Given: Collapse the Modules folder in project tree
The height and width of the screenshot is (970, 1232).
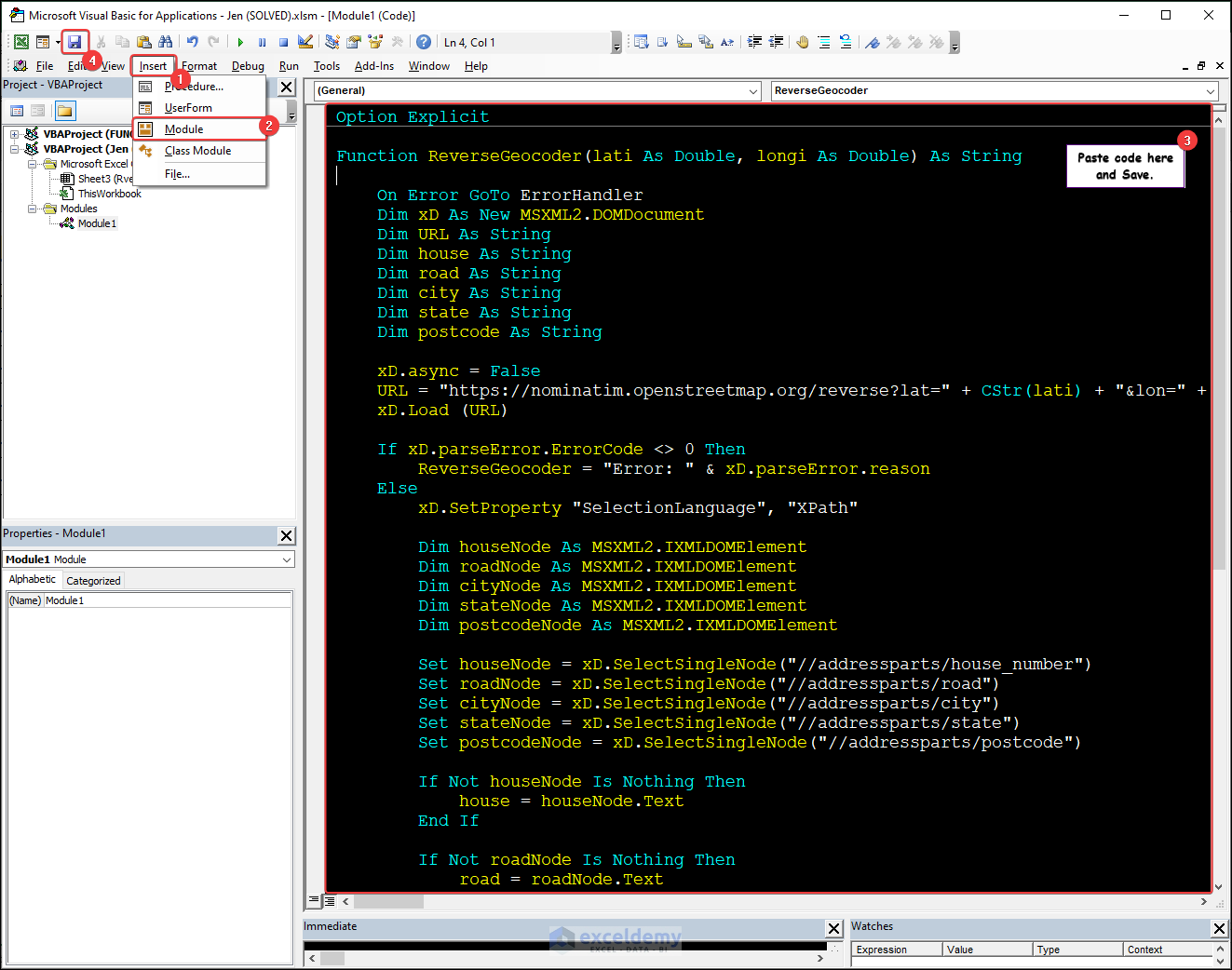Looking at the screenshot, I should coord(33,209).
